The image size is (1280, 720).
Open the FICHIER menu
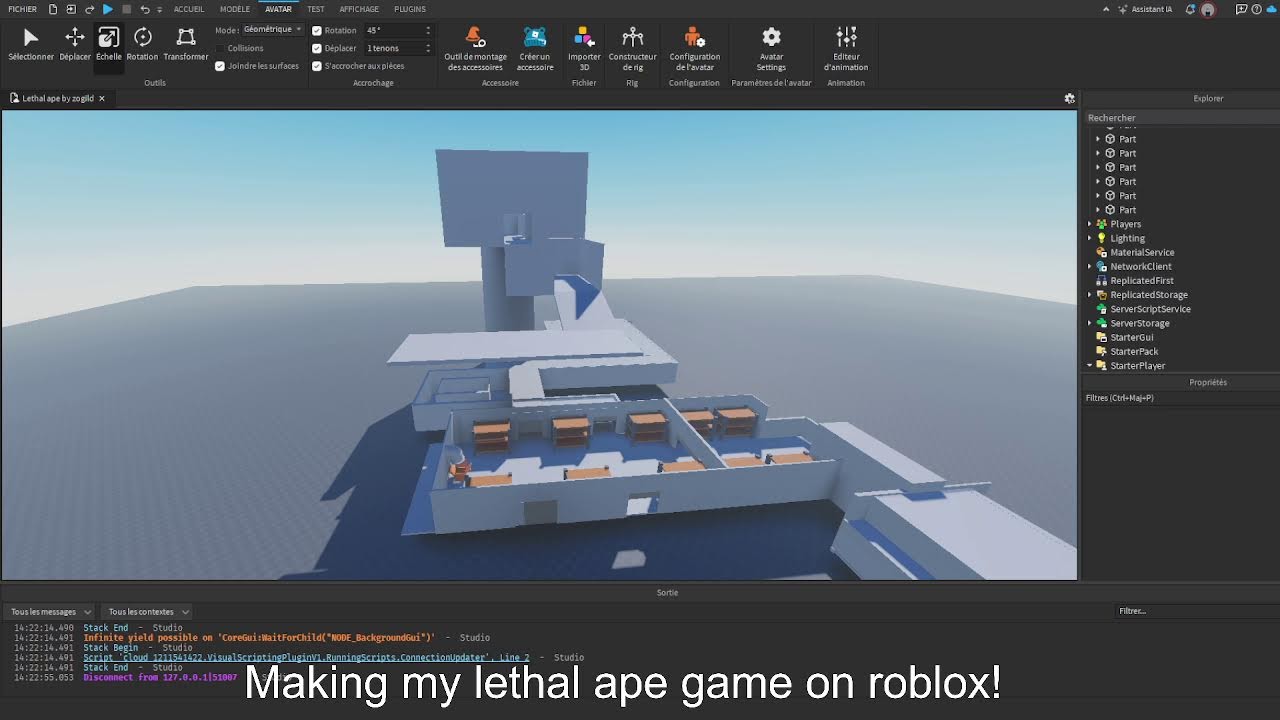coord(22,9)
